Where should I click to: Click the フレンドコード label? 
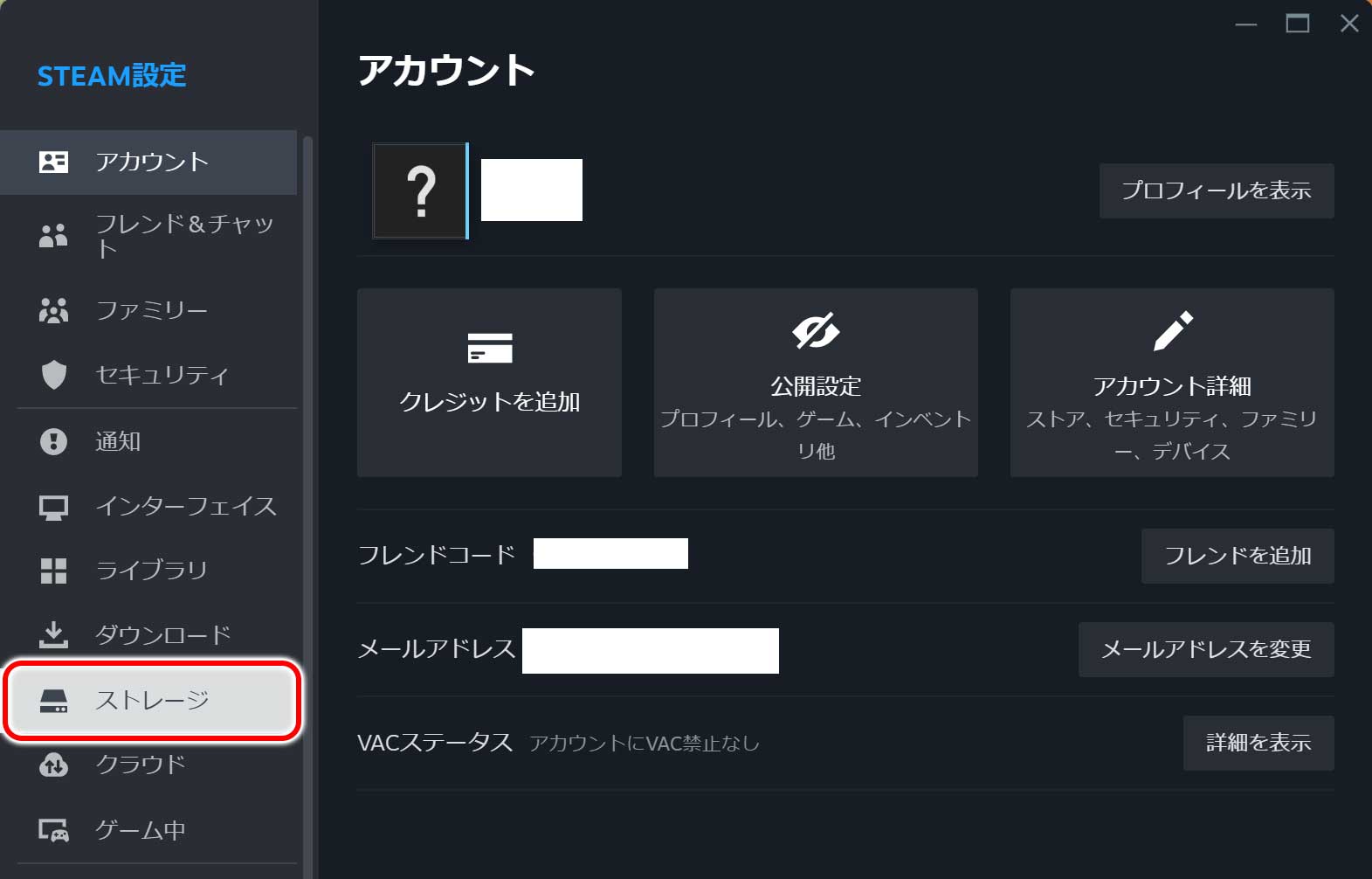pyautogui.click(x=437, y=555)
